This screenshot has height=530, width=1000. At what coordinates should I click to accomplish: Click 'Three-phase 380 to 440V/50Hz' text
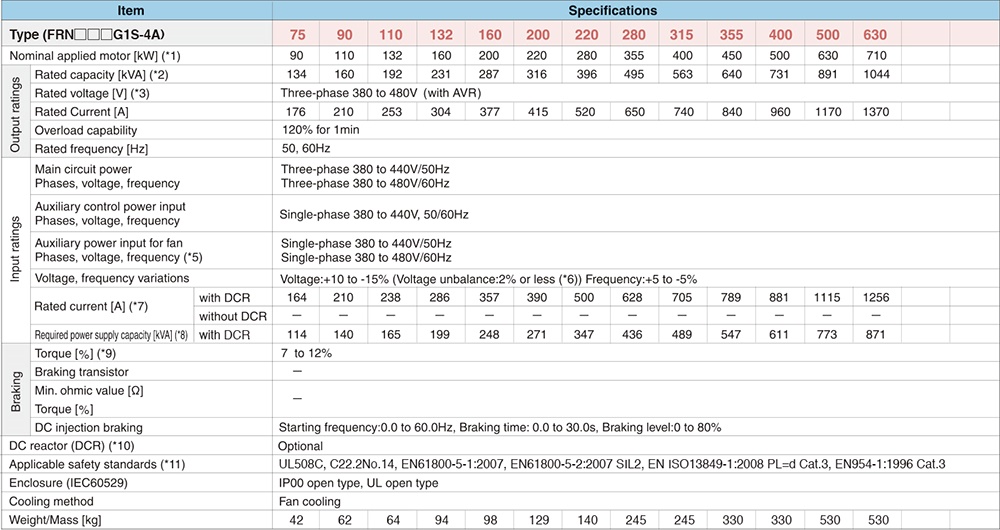365,170
